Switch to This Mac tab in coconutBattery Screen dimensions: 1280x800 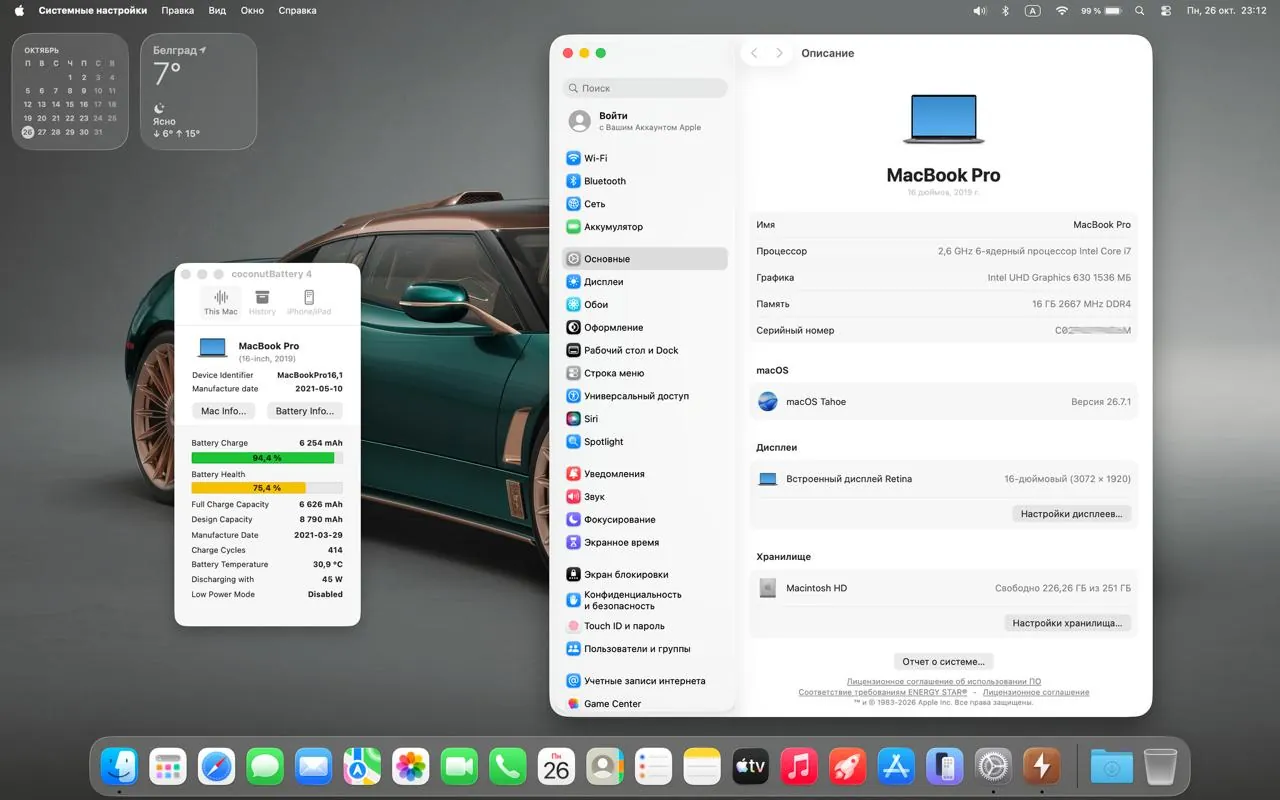(x=221, y=302)
